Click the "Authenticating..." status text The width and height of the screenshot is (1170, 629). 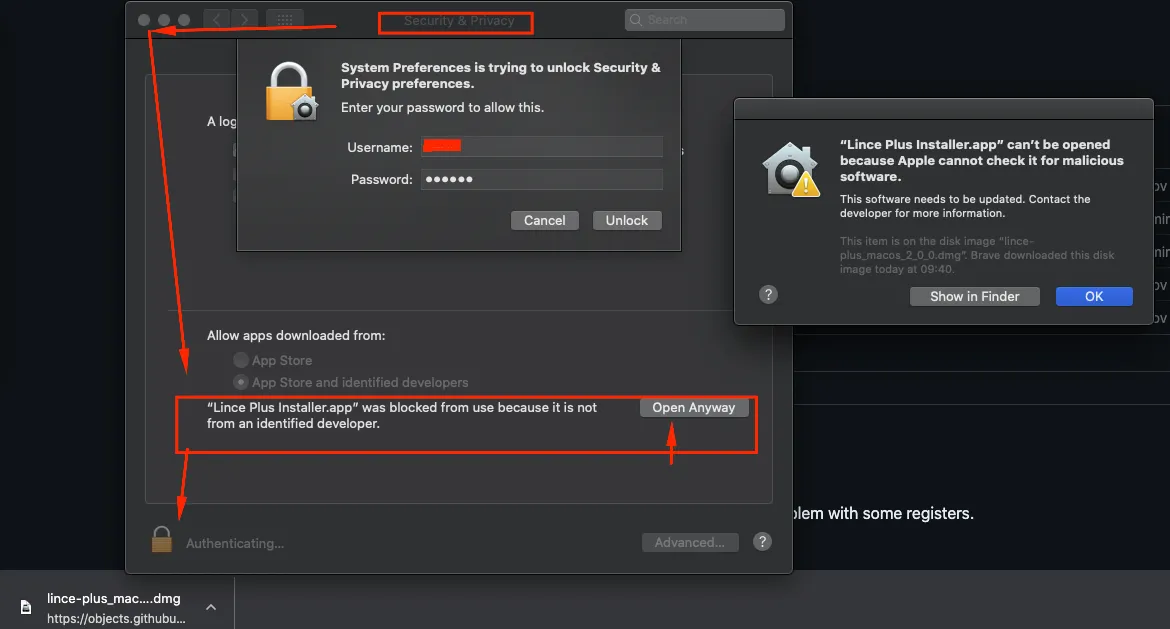coord(235,543)
